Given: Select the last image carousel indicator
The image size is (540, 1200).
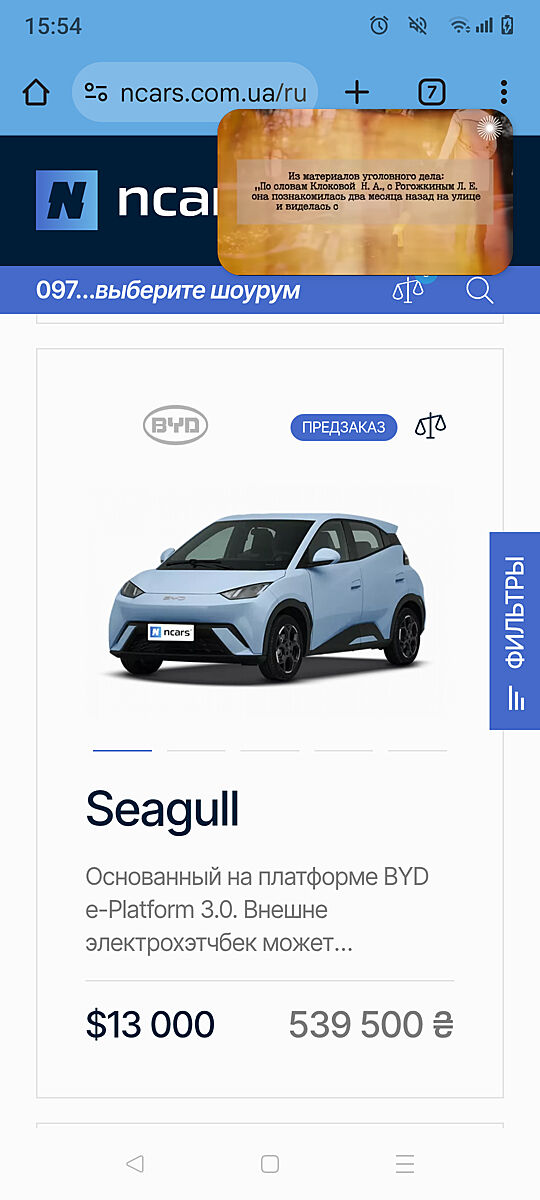Looking at the screenshot, I should (417, 750).
